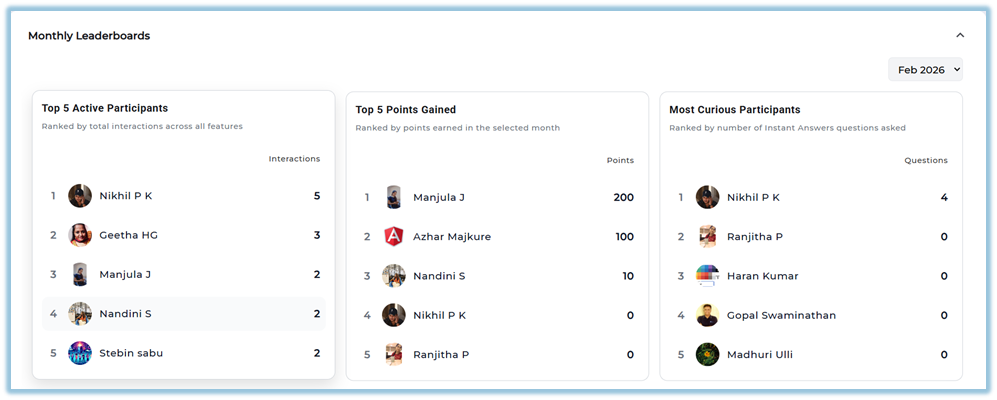Collapse the Monthly Leaderboards section

tap(960, 35)
